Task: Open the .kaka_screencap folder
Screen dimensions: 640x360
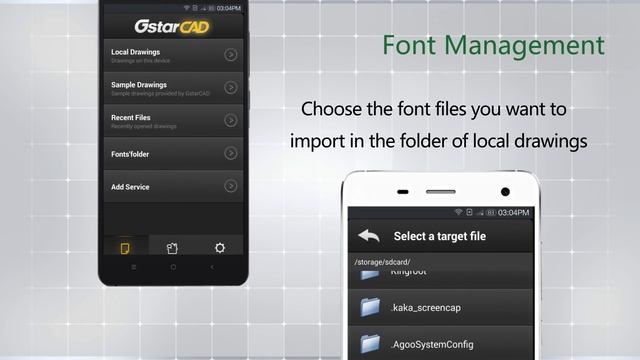Action: coord(441,307)
